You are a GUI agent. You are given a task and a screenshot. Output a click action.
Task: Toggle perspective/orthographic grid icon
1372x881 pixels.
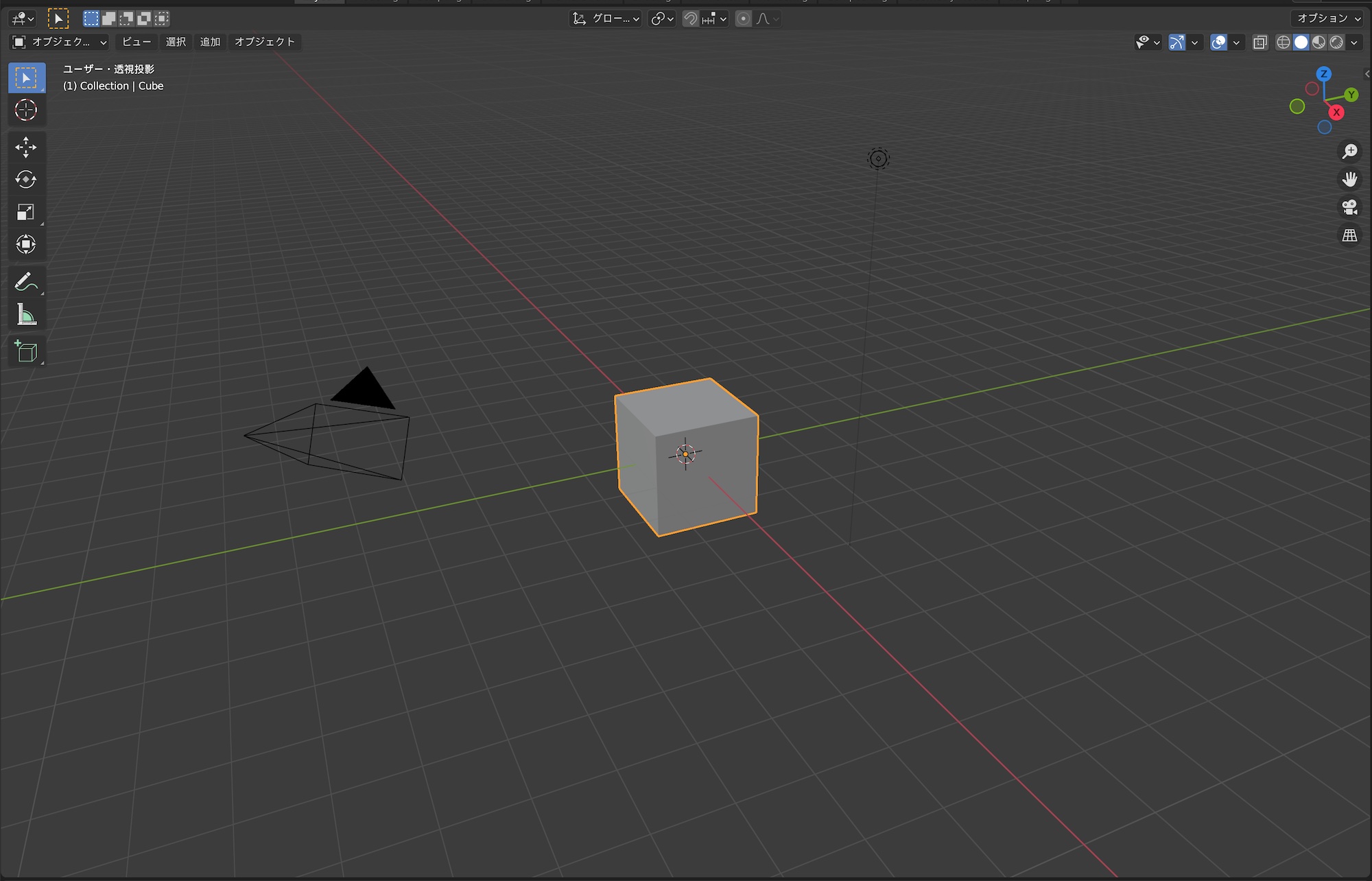click(x=1349, y=235)
